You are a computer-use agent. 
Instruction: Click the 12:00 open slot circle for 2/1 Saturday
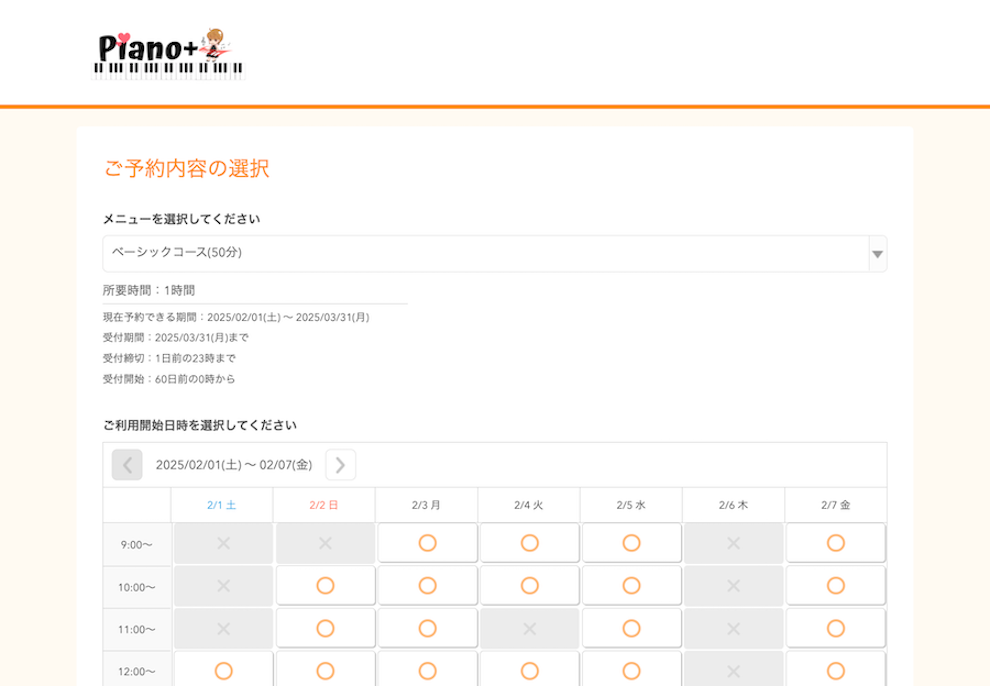223,668
